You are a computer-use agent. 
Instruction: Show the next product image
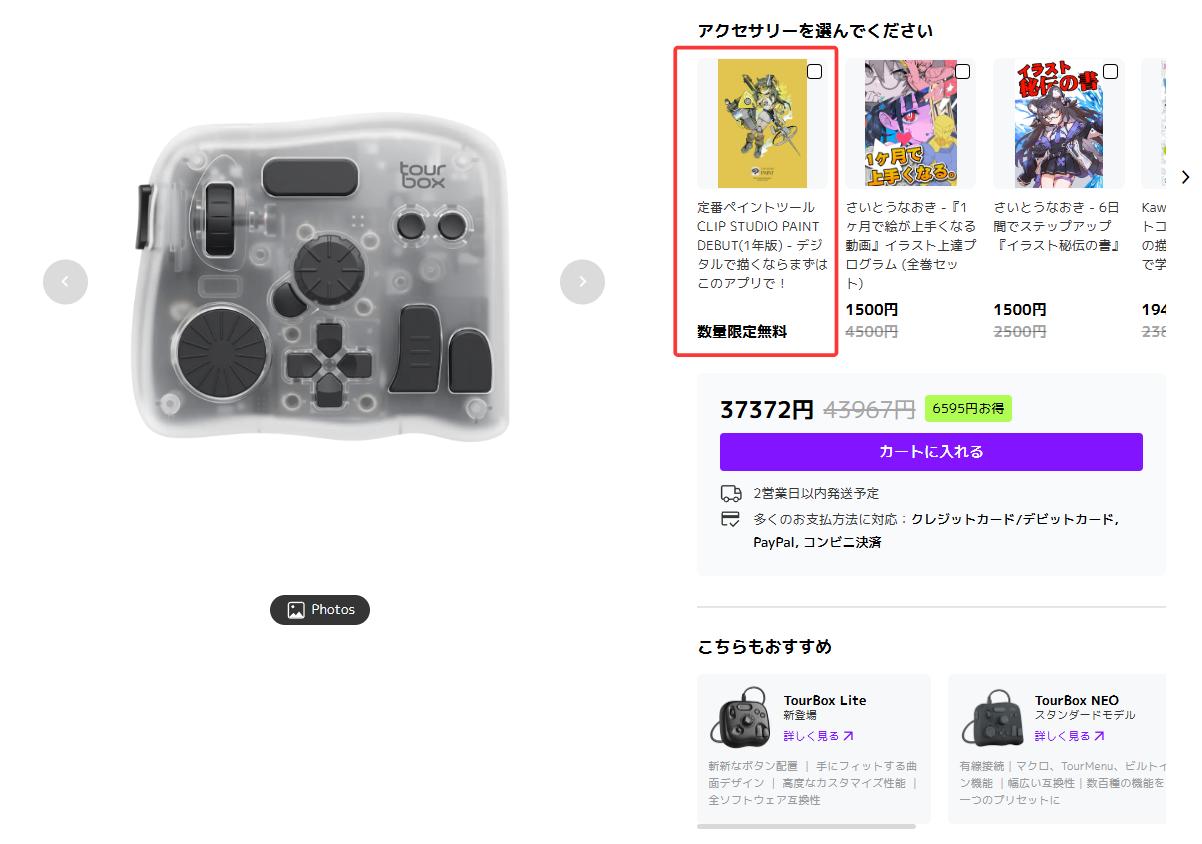click(x=582, y=282)
